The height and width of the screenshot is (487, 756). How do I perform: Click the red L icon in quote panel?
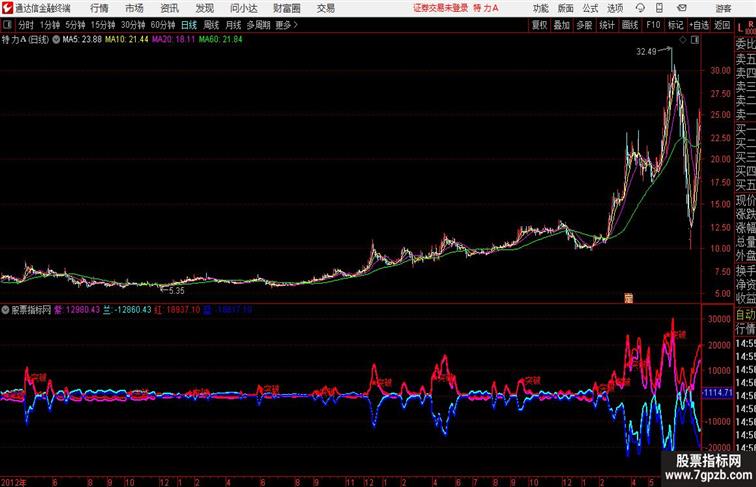point(740,28)
